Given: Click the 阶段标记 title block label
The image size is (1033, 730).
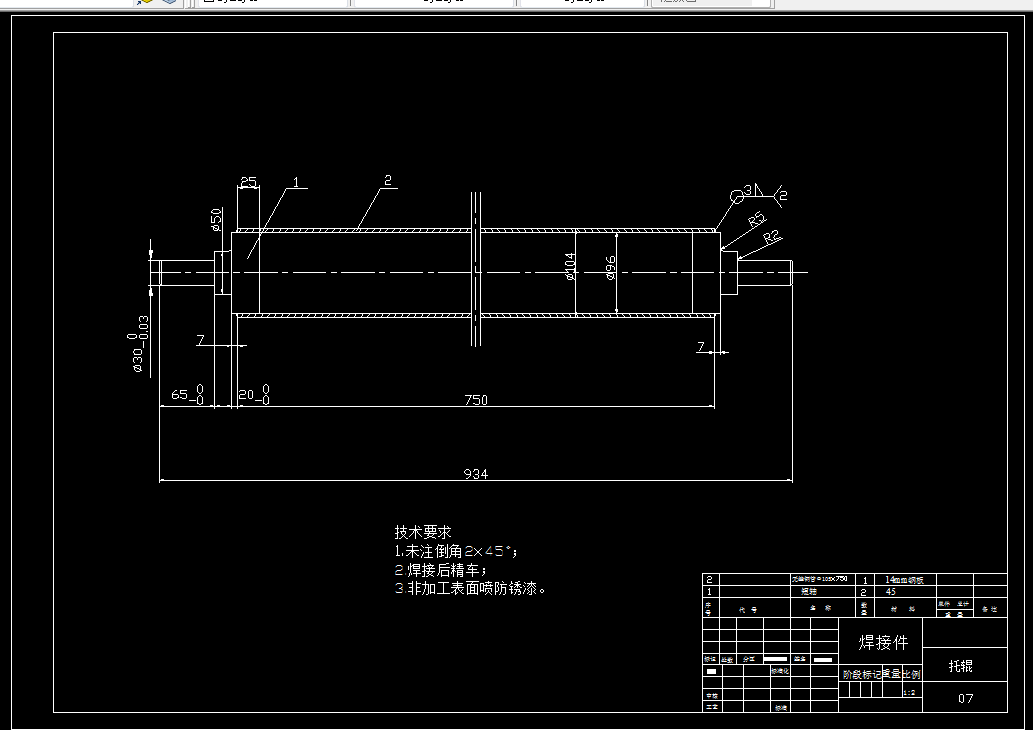Looking at the screenshot, I should click(x=862, y=675).
